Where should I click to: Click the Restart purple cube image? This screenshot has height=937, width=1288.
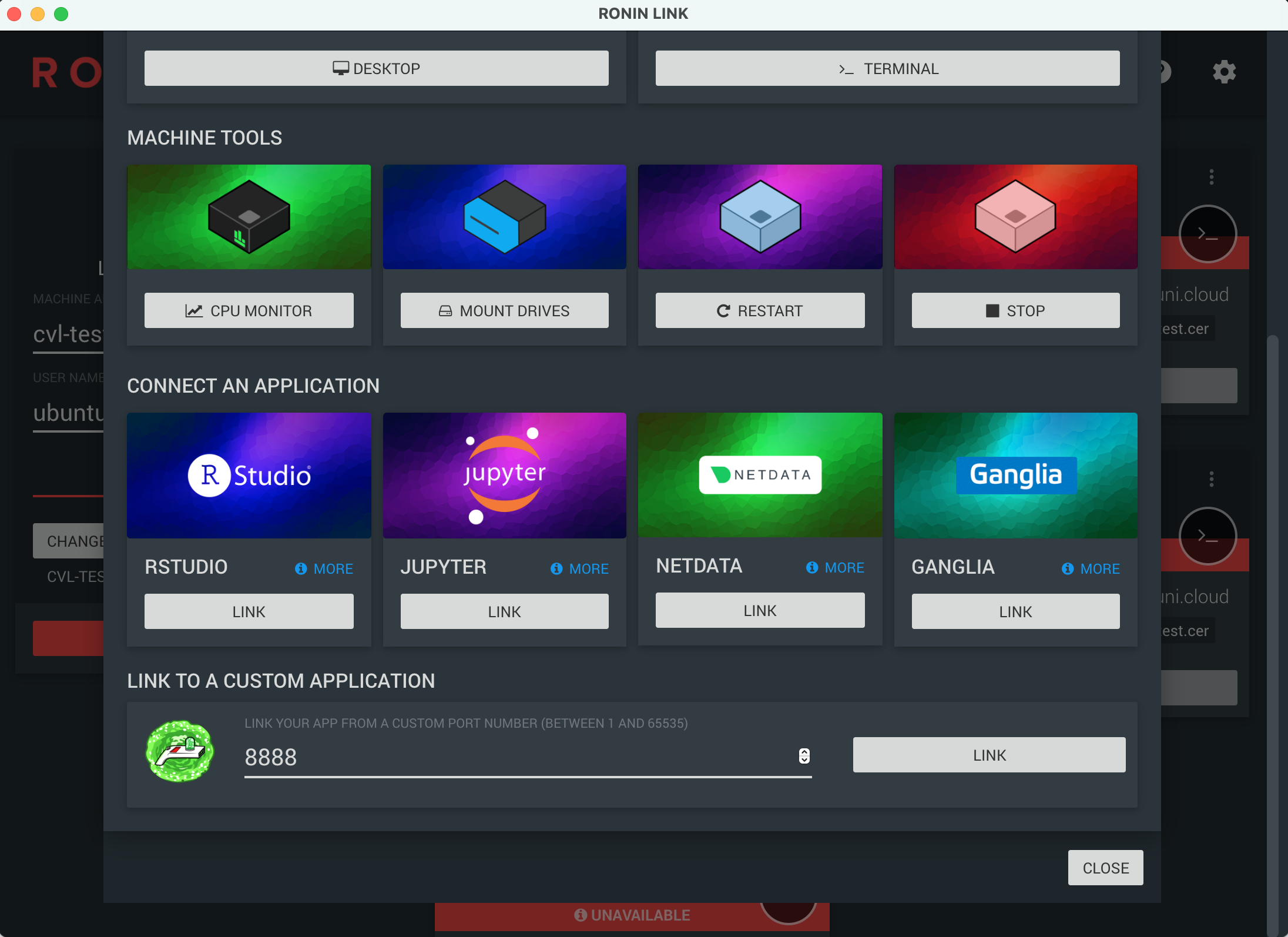pyautogui.click(x=760, y=217)
